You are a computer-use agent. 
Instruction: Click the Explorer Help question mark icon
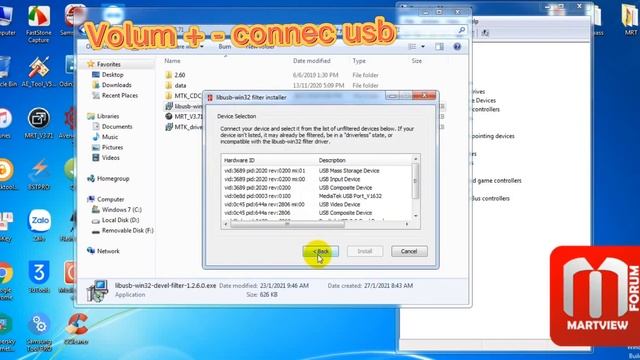pyautogui.click(x=457, y=47)
